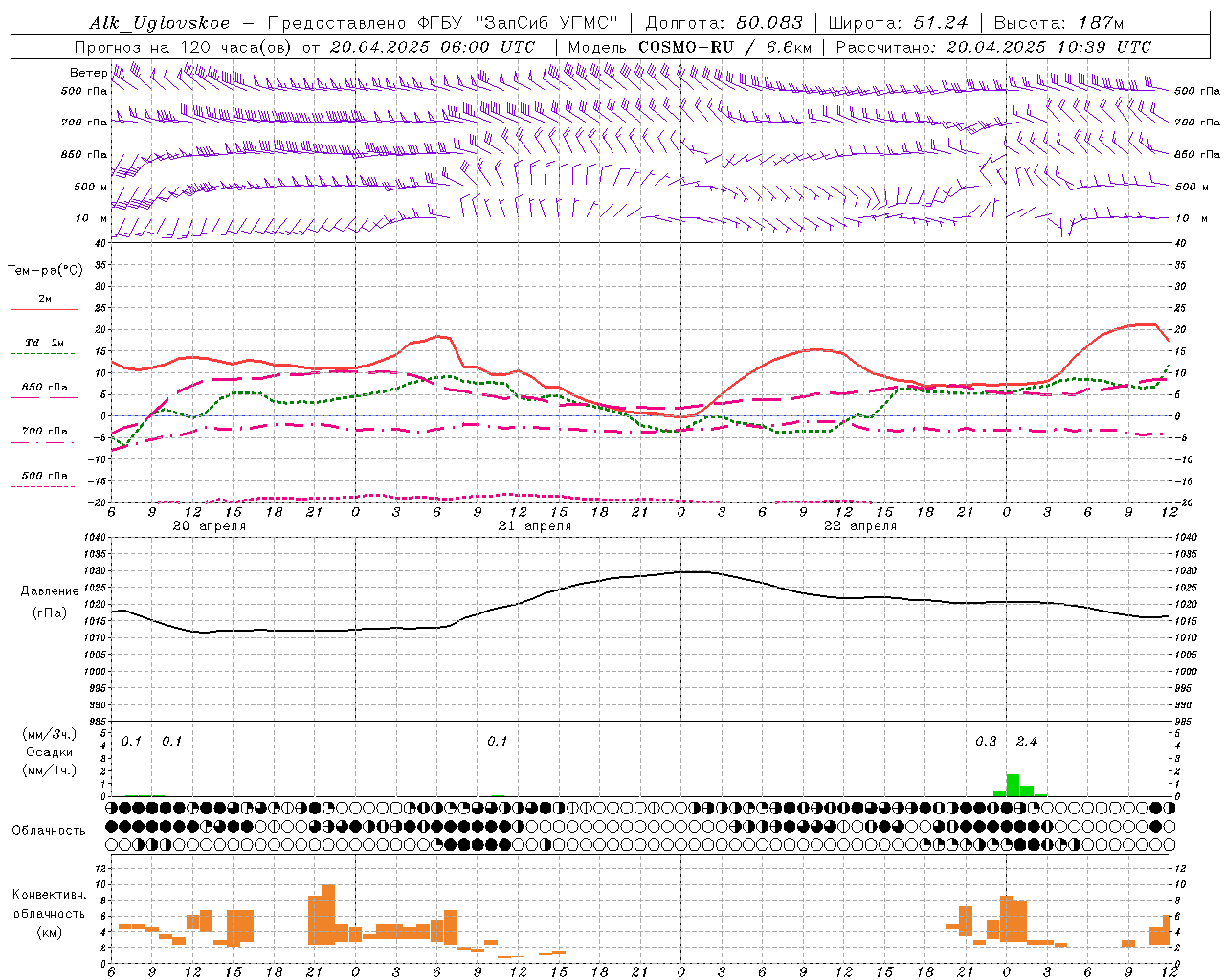Click the '(мм/1ч.)' precipitation unit label
The image size is (1225, 980).
50,769
